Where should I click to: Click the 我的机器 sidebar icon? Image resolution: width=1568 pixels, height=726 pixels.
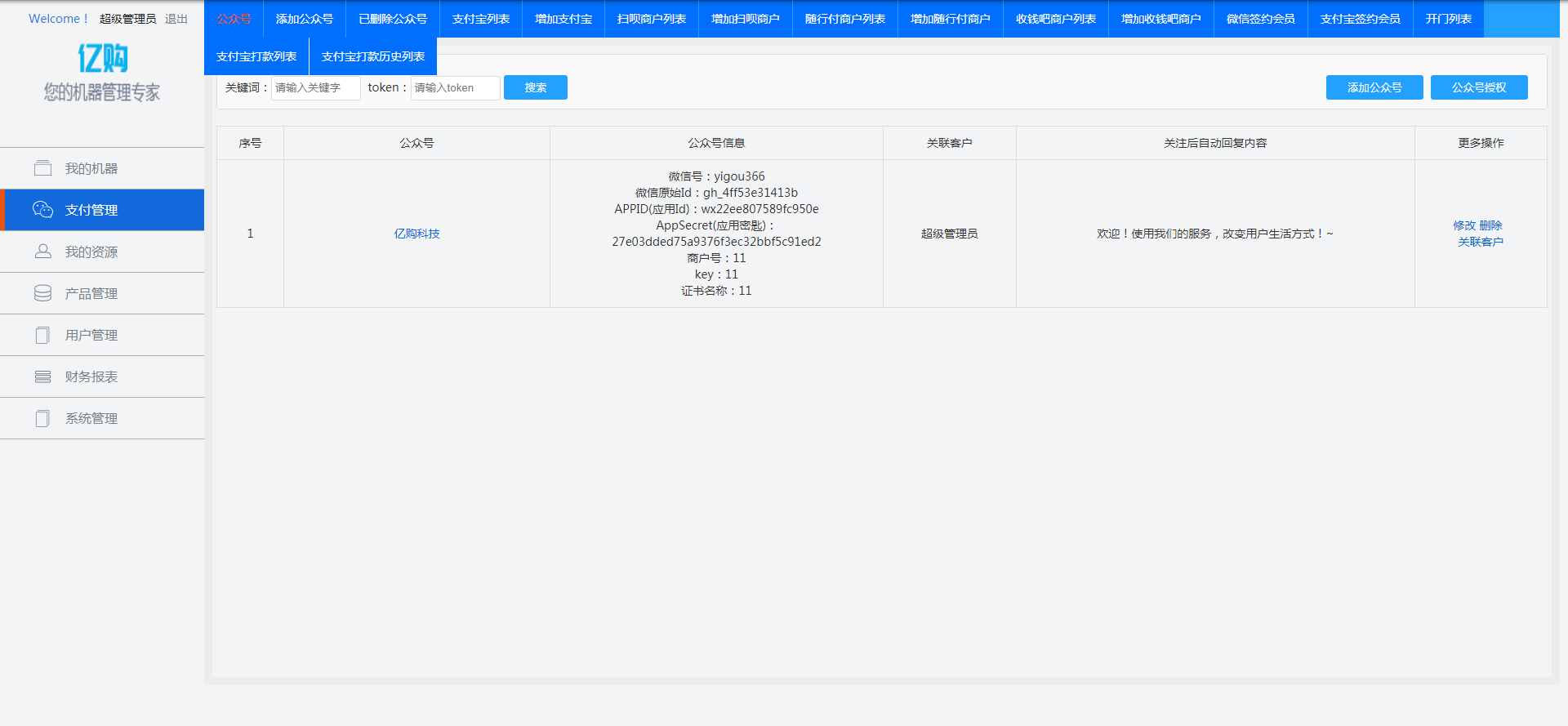click(42, 168)
